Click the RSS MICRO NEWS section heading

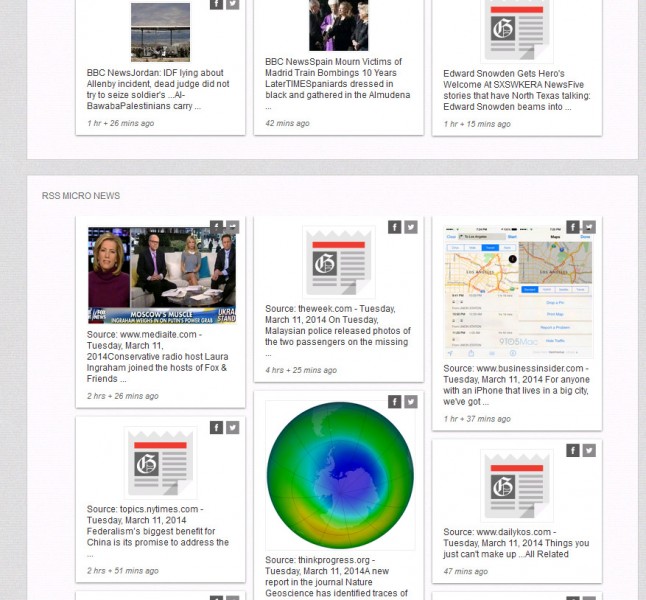point(81,196)
